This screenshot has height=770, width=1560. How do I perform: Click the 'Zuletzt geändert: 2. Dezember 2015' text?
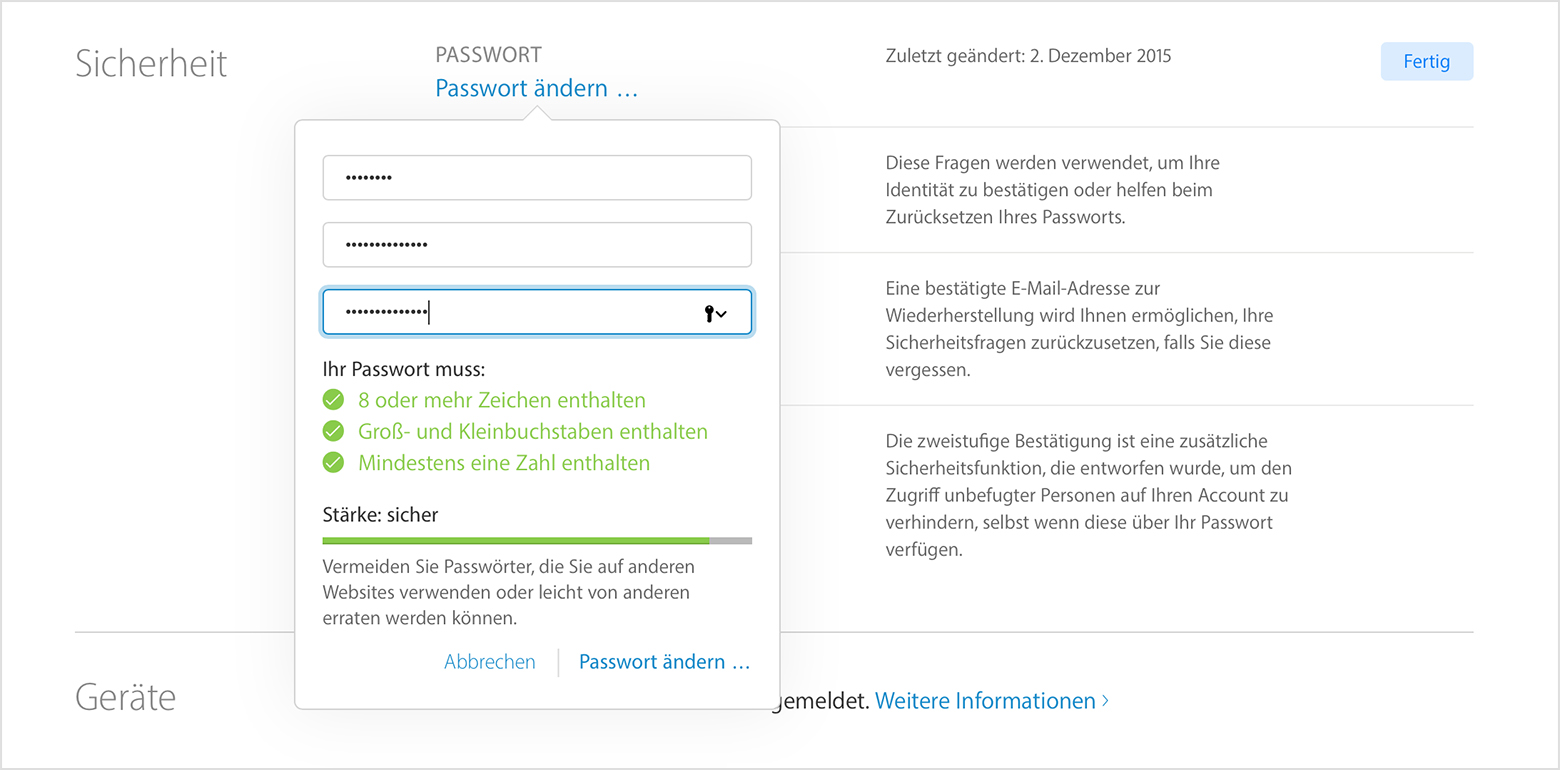coord(1028,56)
